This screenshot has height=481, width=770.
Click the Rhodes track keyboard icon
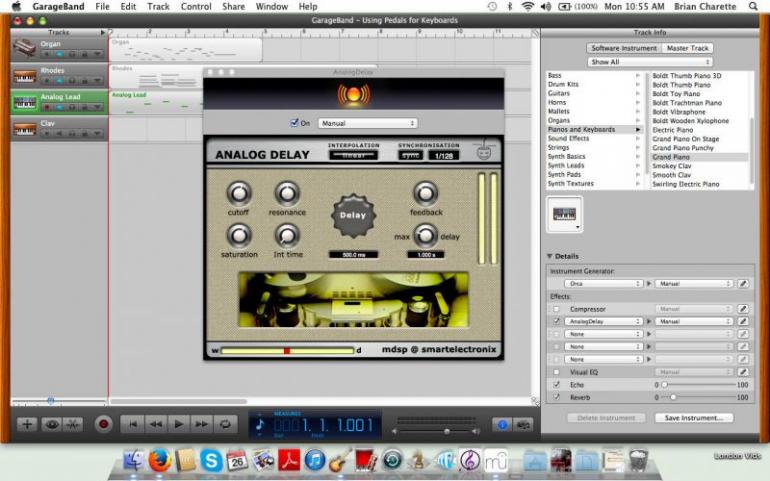25,75
